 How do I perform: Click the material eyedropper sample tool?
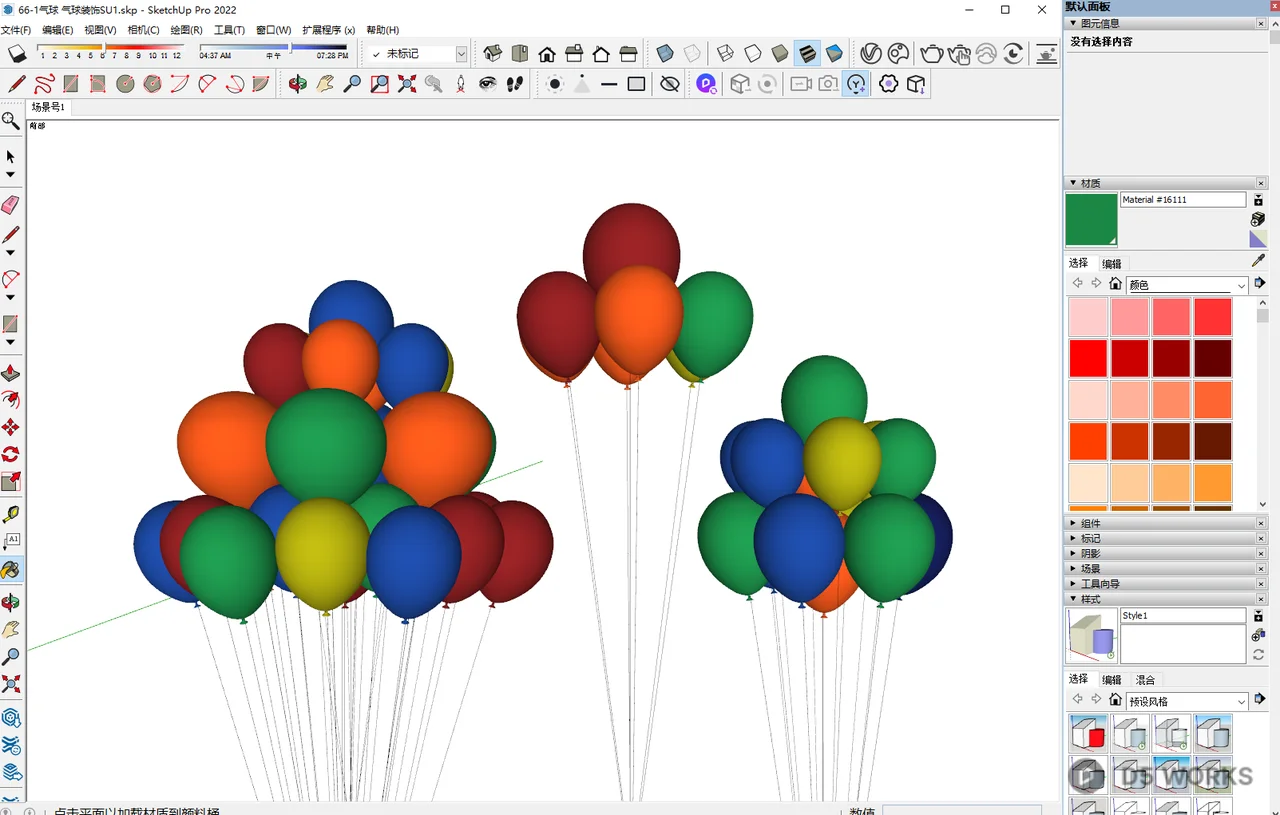click(x=1259, y=261)
